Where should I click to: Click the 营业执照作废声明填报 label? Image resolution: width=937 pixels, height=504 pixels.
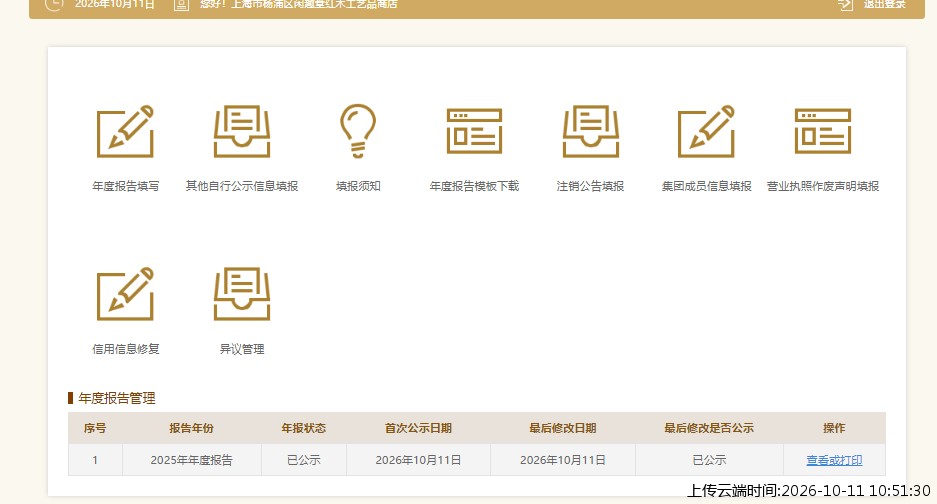tap(823, 186)
